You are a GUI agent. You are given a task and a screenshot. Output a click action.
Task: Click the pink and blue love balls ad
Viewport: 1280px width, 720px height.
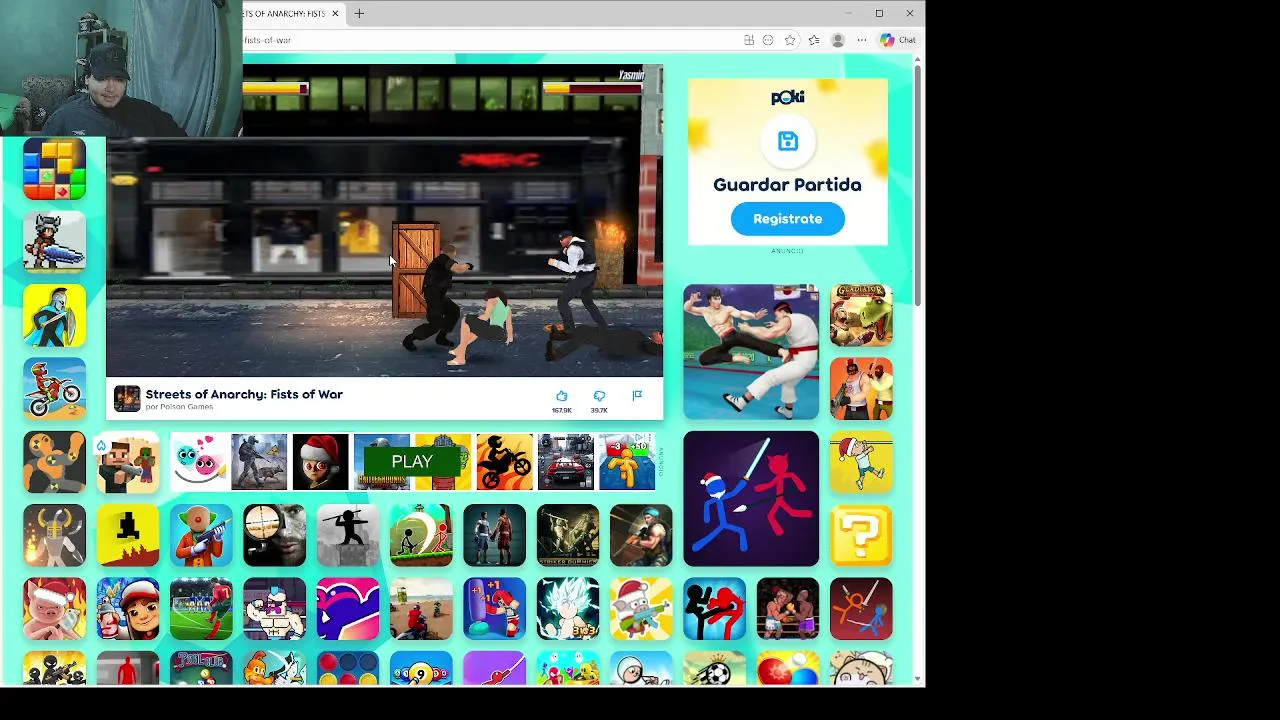click(x=198, y=462)
